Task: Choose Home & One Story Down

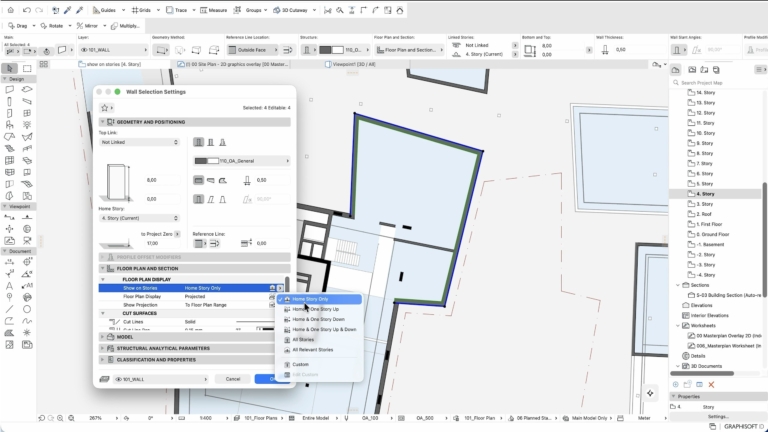Action: [x=320, y=319]
